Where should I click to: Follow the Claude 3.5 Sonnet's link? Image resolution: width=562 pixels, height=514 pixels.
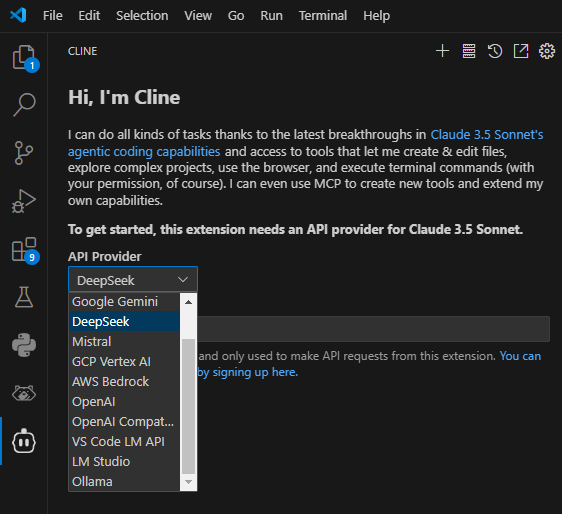(487, 134)
